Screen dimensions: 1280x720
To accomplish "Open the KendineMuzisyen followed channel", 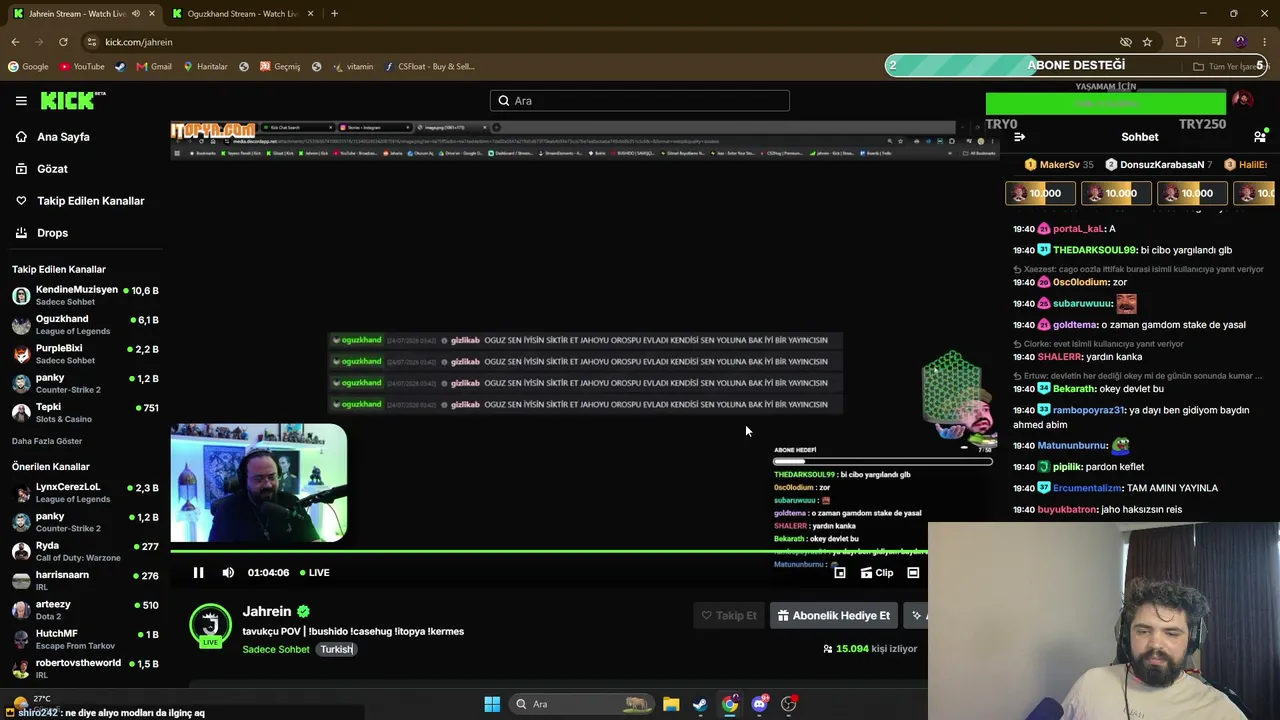I will [x=85, y=295].
